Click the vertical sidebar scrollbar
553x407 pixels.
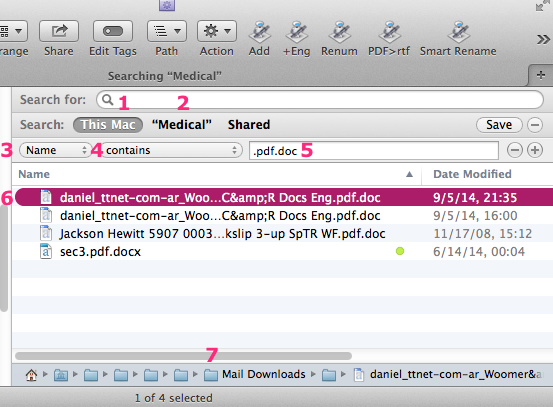click(4, 258)
